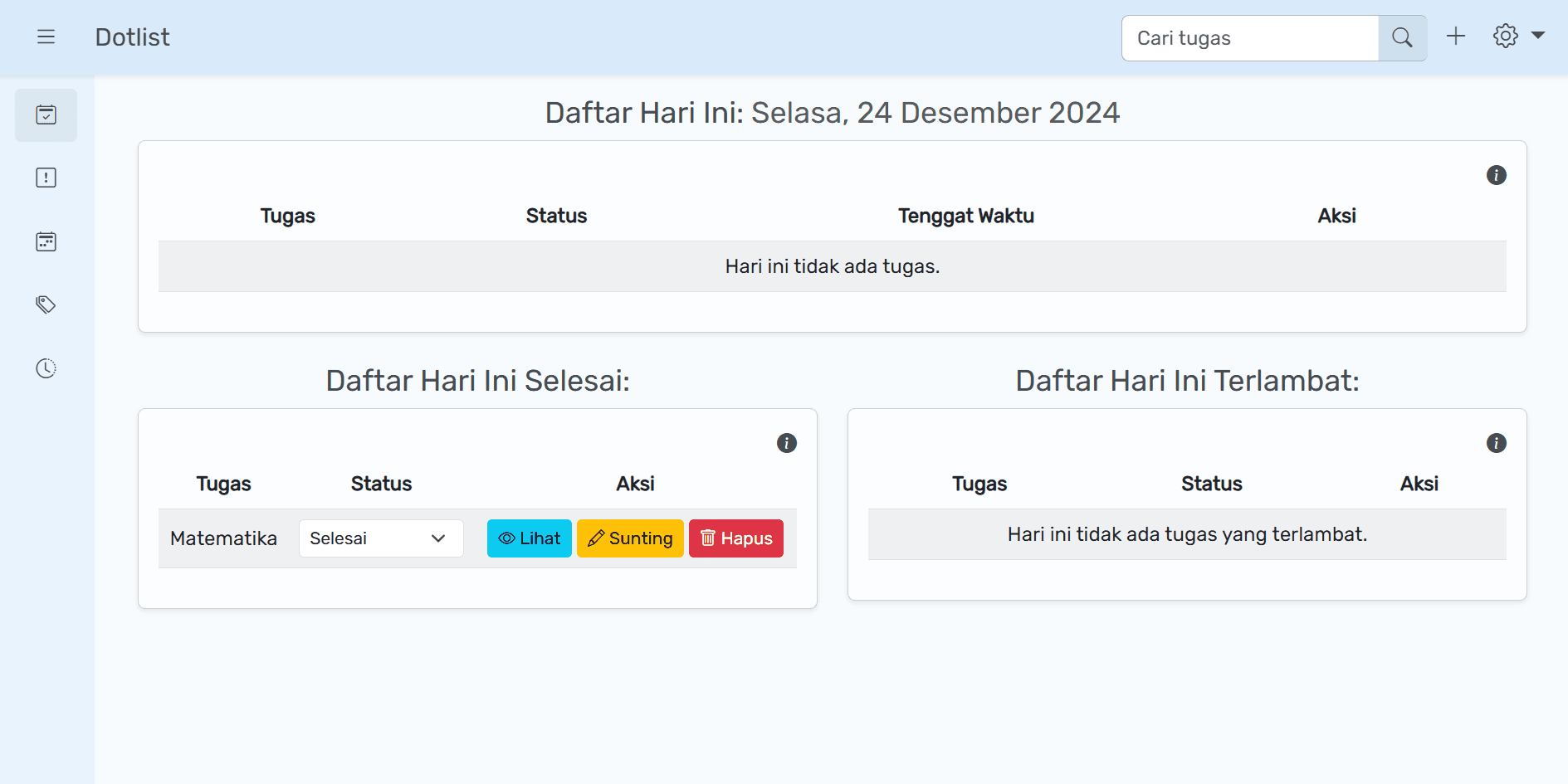Open the tags sidebar icon

[46, 304]
